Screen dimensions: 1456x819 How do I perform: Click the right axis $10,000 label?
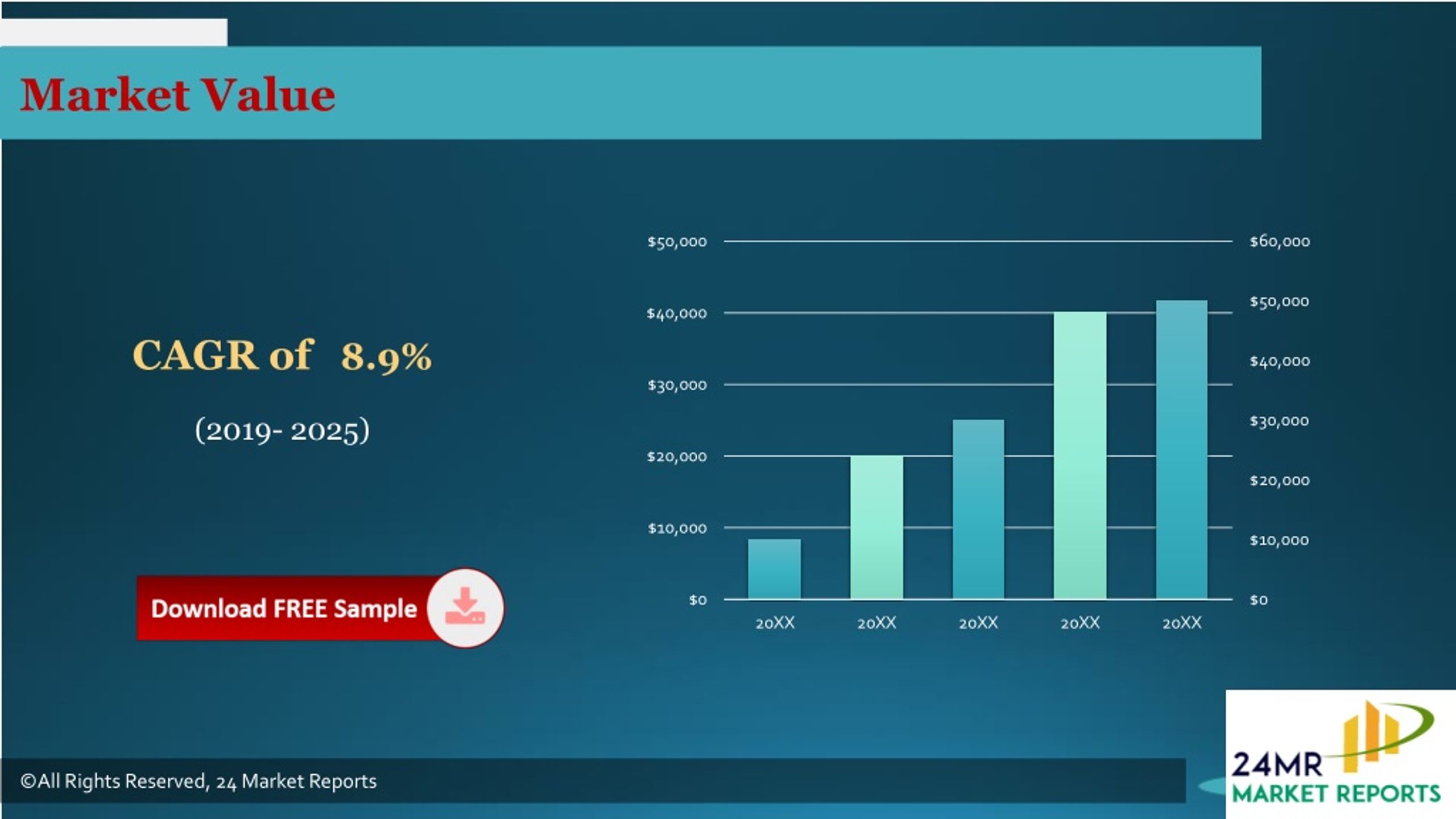(1280, 540)
